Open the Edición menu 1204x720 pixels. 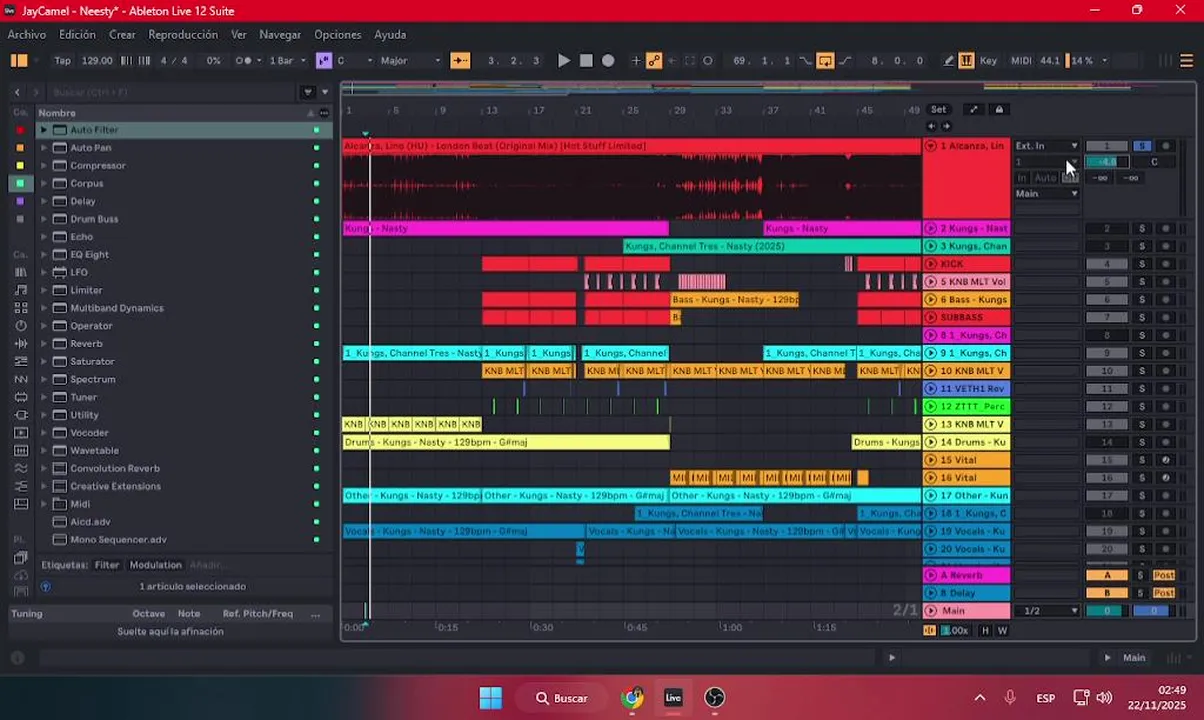77,34
